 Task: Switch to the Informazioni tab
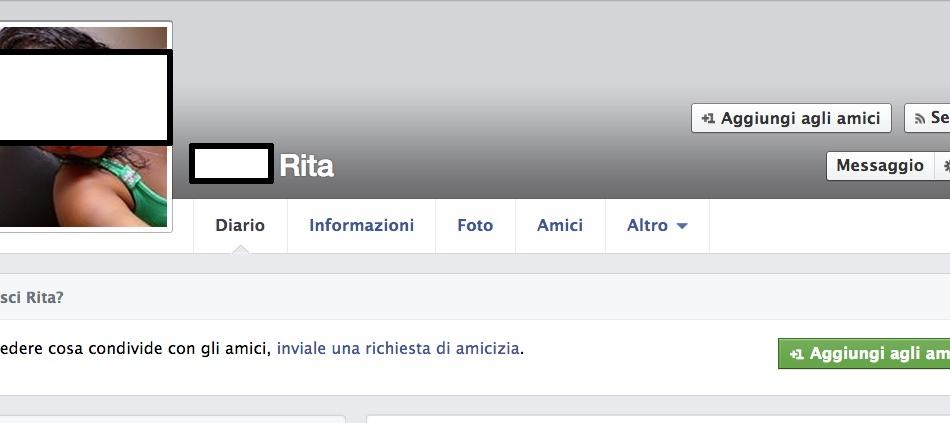pyautogui.click(x=362, y=225)
